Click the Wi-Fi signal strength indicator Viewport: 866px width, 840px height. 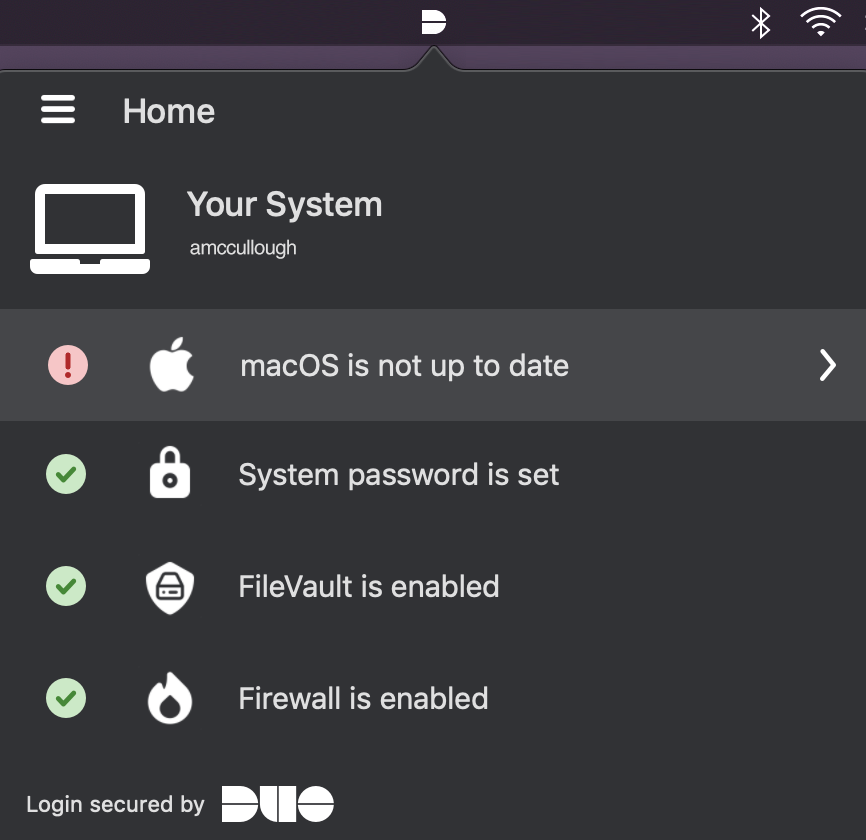coord(820,21)
